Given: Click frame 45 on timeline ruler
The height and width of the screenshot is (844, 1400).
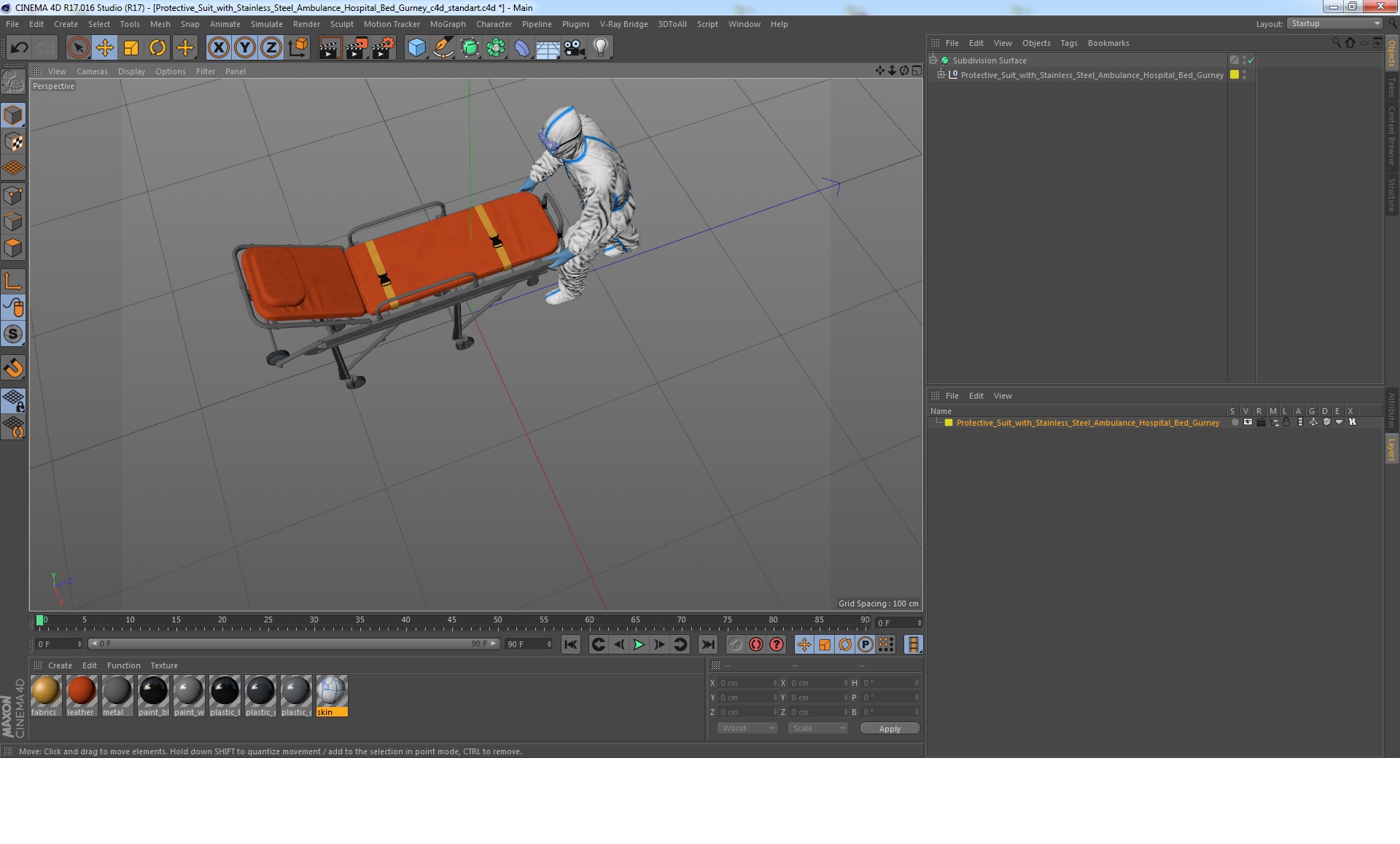Looking at the screenshot, I should tap(451, 620).
